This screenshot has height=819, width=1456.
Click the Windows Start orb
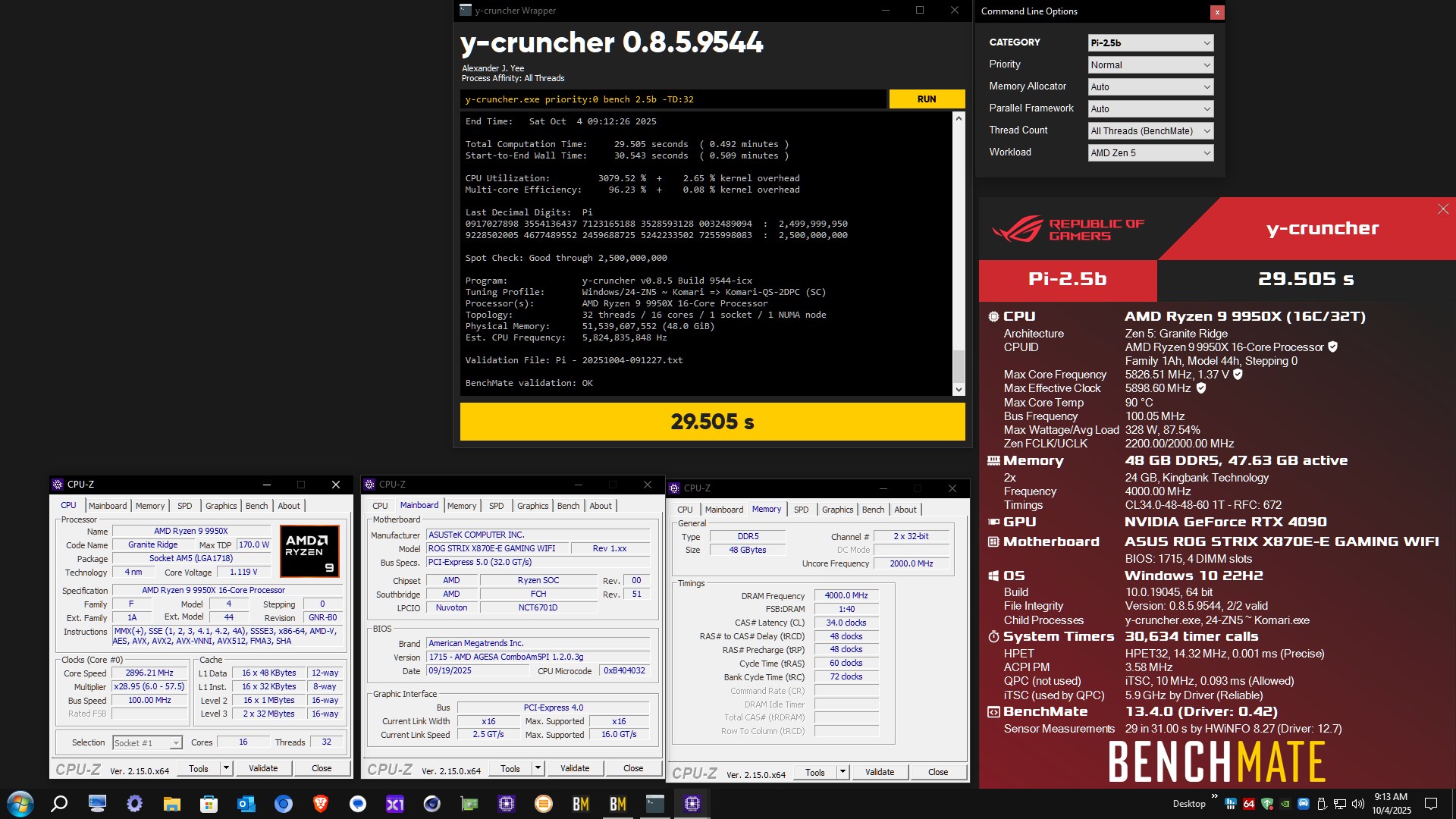[x=20, y=804]
